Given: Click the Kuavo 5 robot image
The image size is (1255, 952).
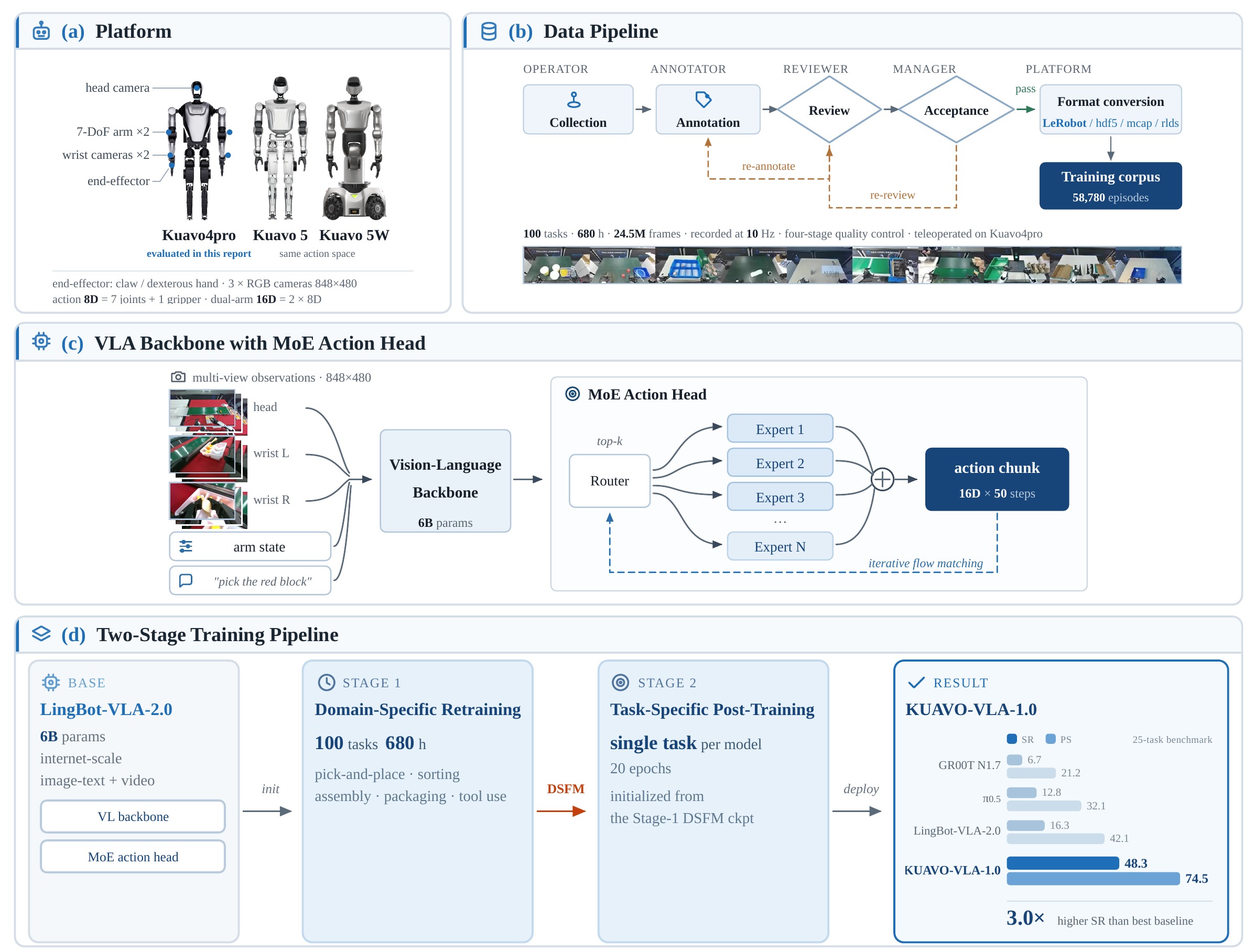Looking at the screenshot, I should [280, 147].
